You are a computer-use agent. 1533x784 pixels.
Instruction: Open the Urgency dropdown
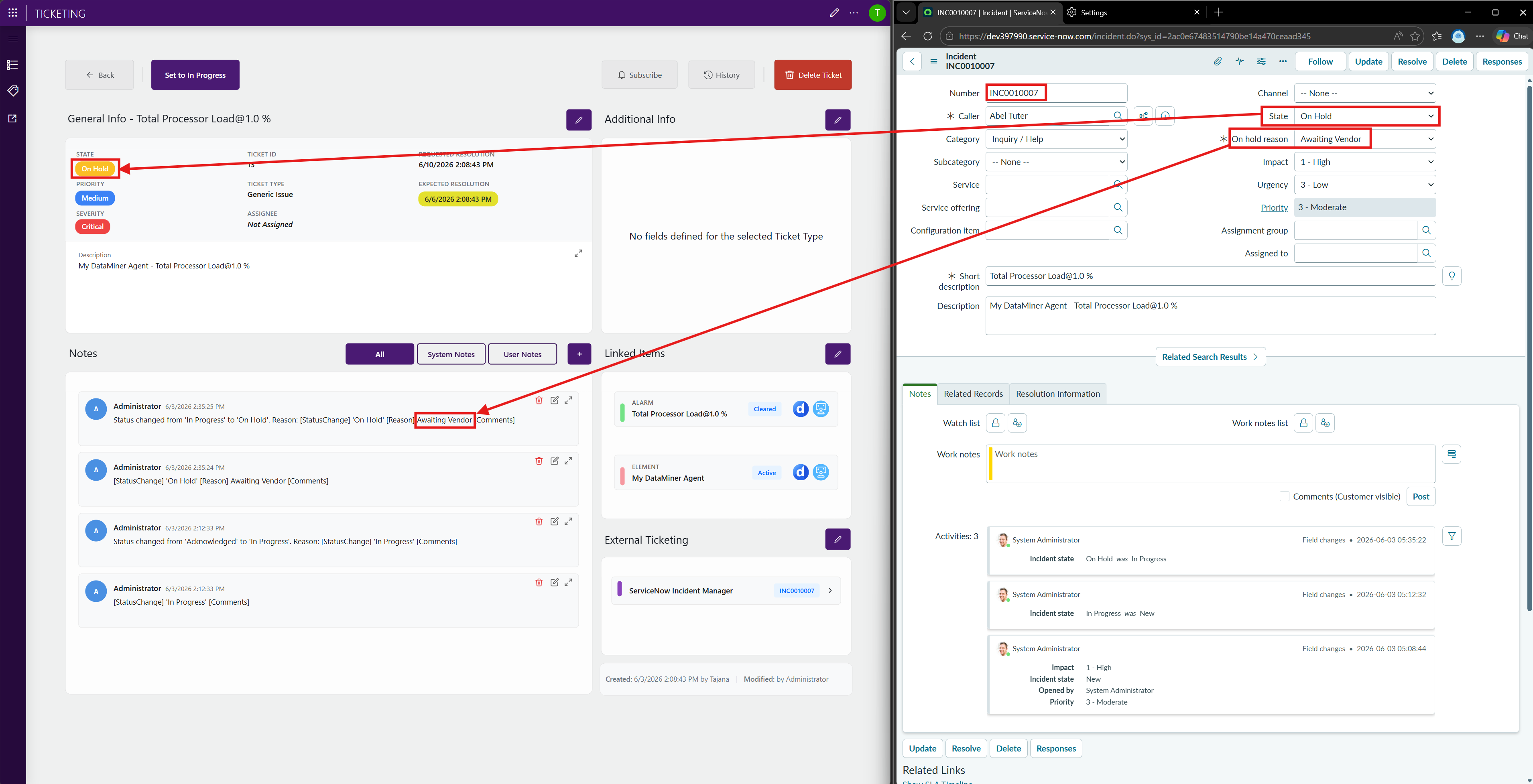tap(1364, 185)
